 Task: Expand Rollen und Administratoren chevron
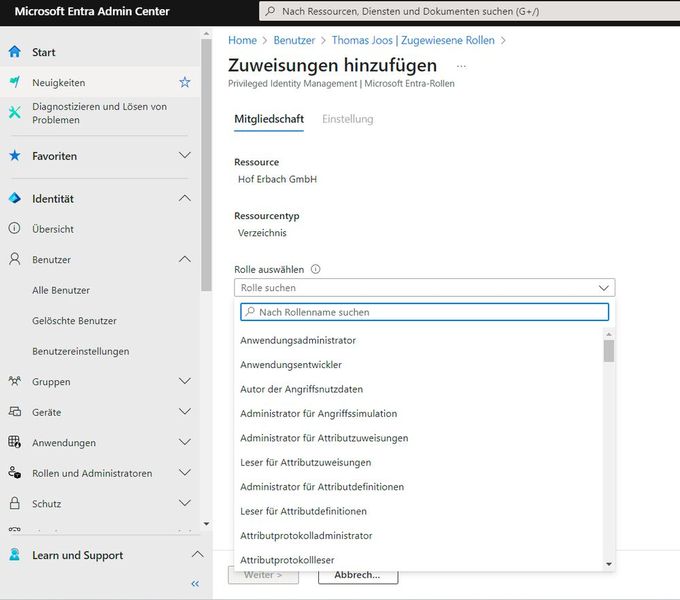click(x=185, y=472)
